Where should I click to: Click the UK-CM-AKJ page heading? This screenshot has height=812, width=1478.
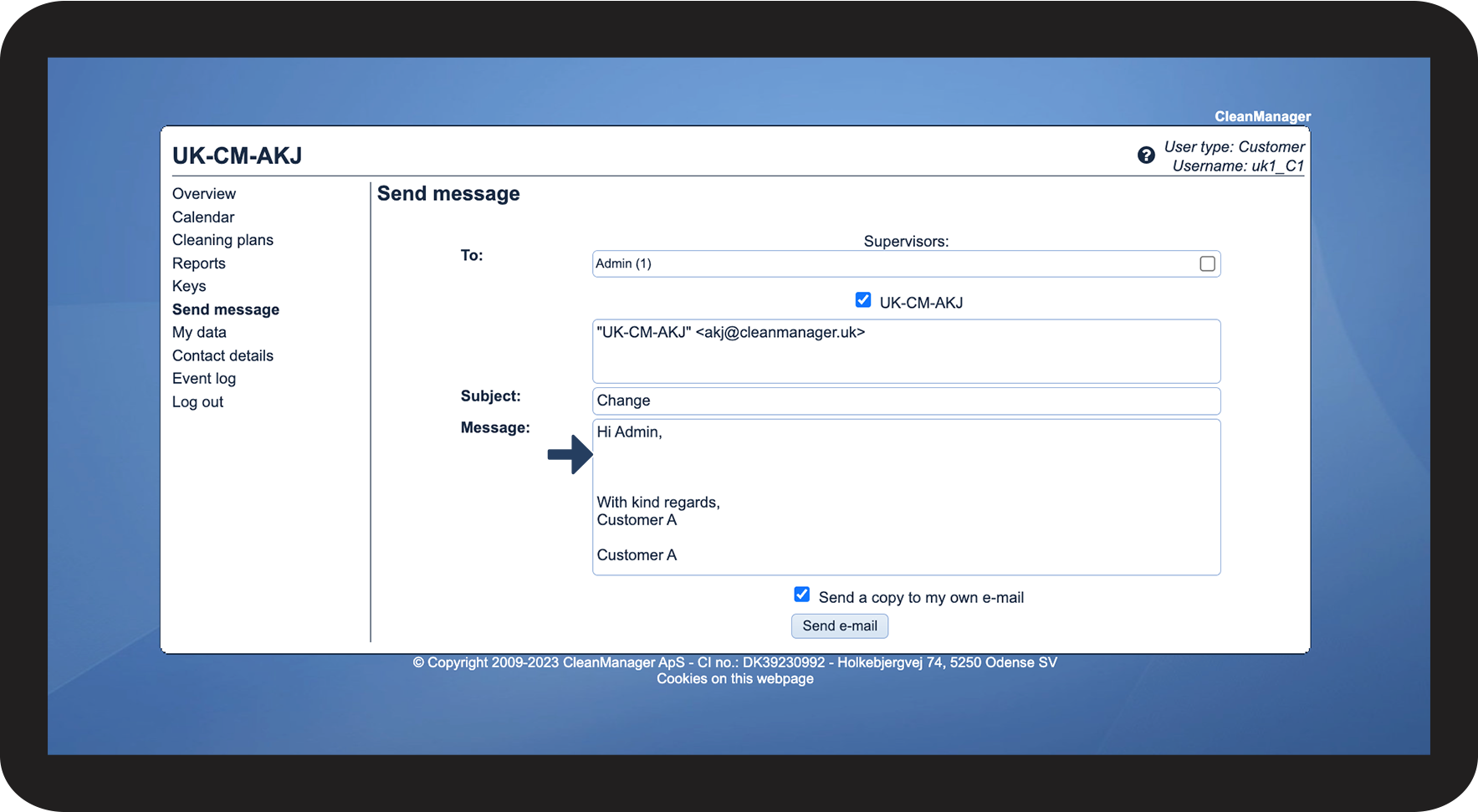click(x=238, y=156)
